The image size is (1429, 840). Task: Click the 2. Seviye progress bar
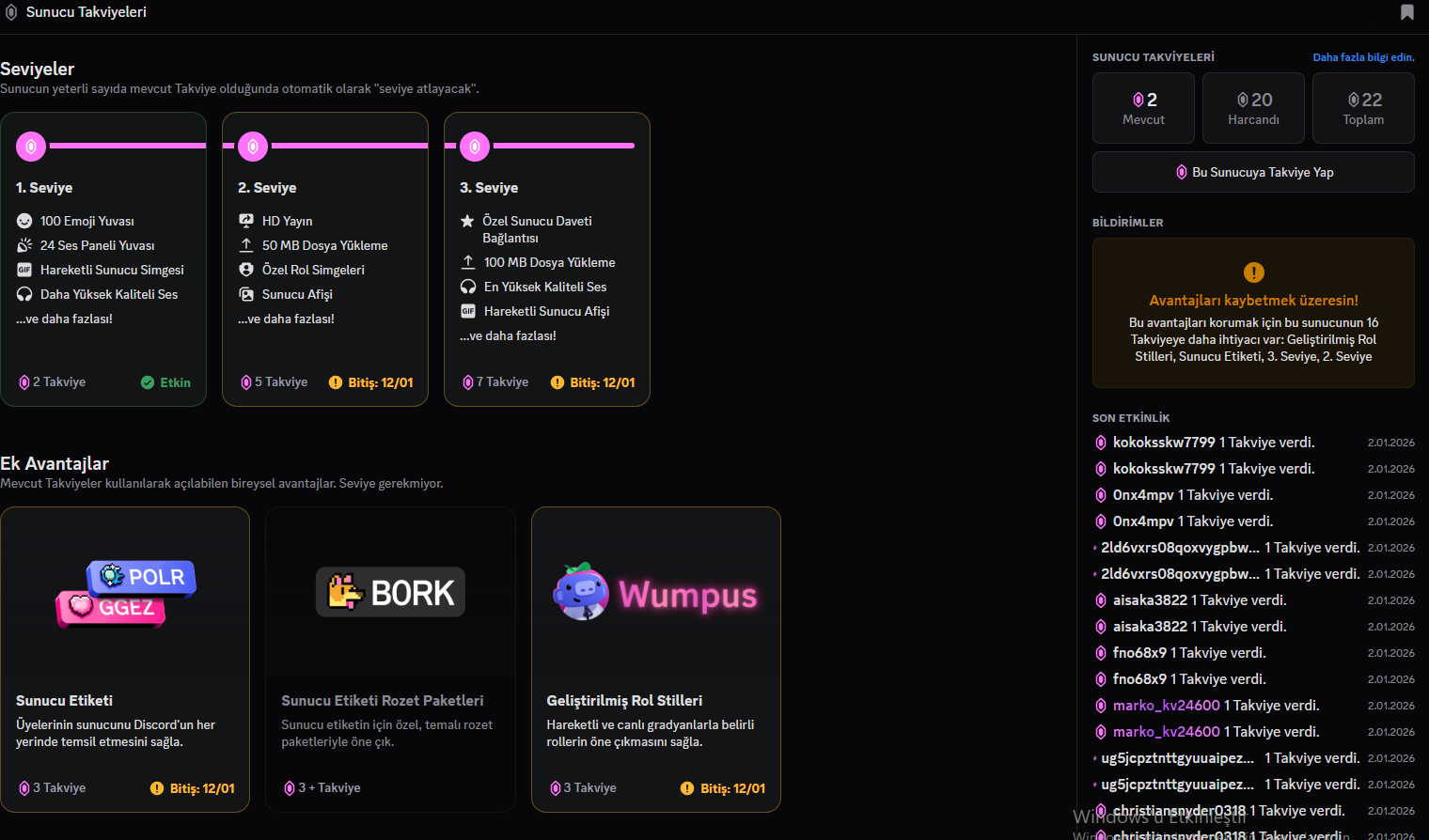click(350, 146)
